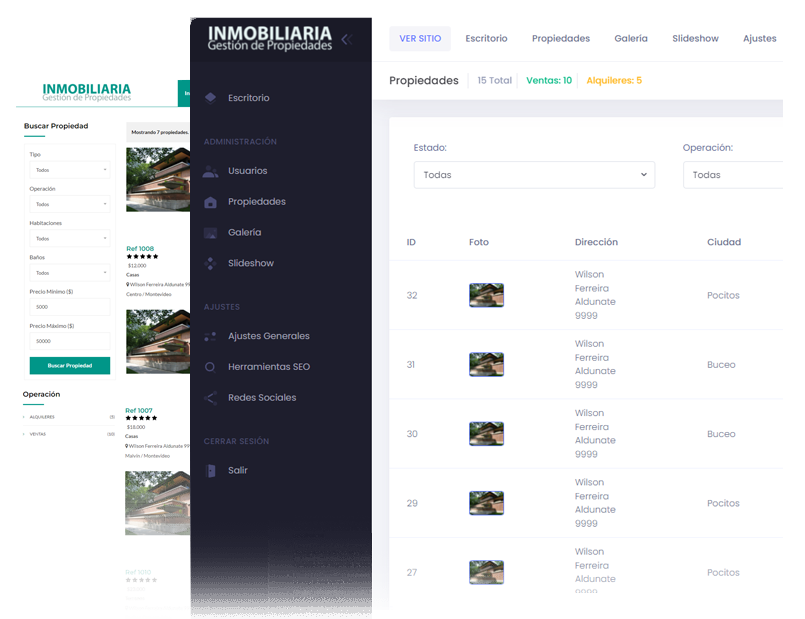Click the VER SITIO tab

click(x=419, y=39)
